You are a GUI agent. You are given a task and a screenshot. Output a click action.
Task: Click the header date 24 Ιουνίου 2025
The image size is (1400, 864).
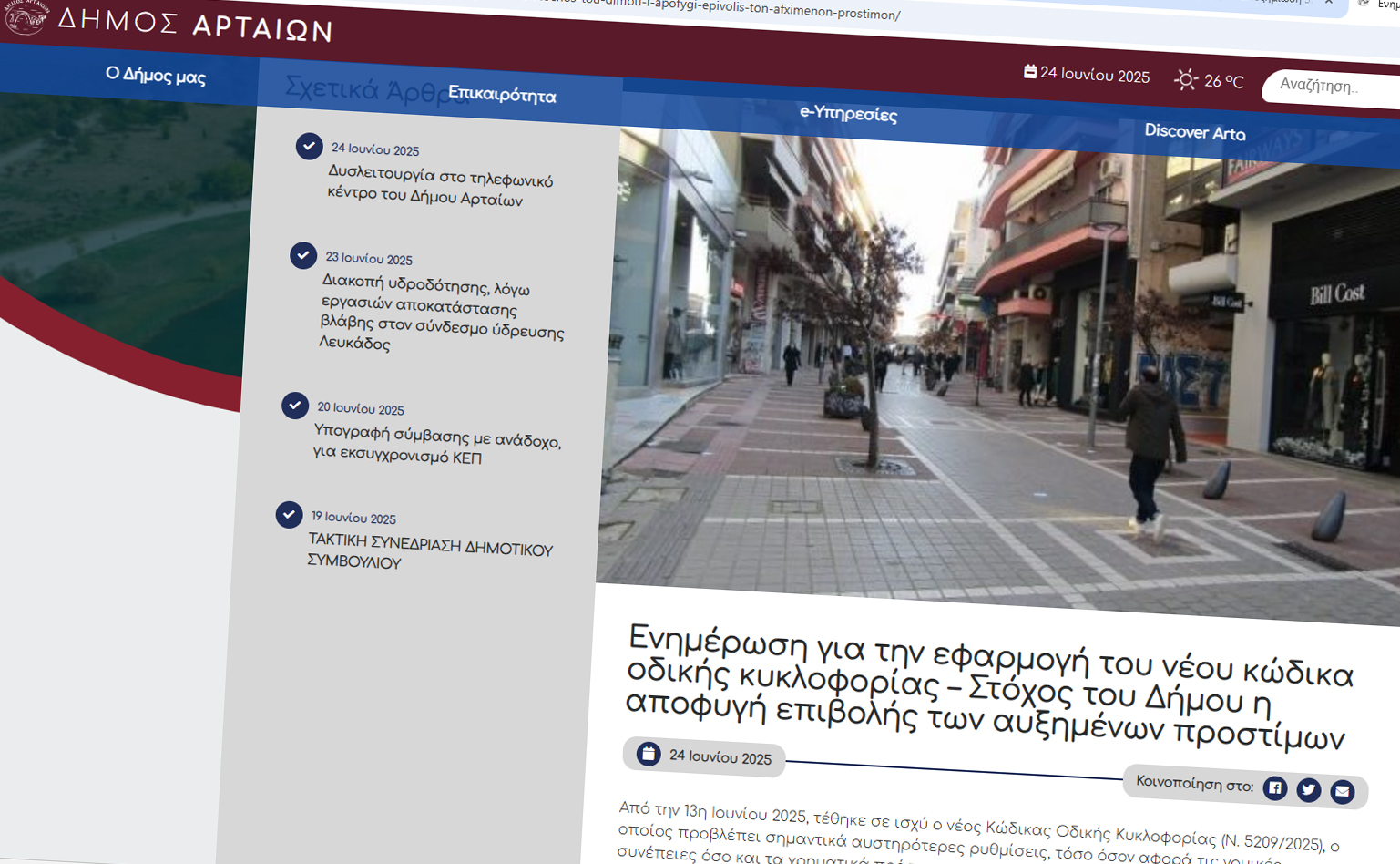click(1095, 75)
